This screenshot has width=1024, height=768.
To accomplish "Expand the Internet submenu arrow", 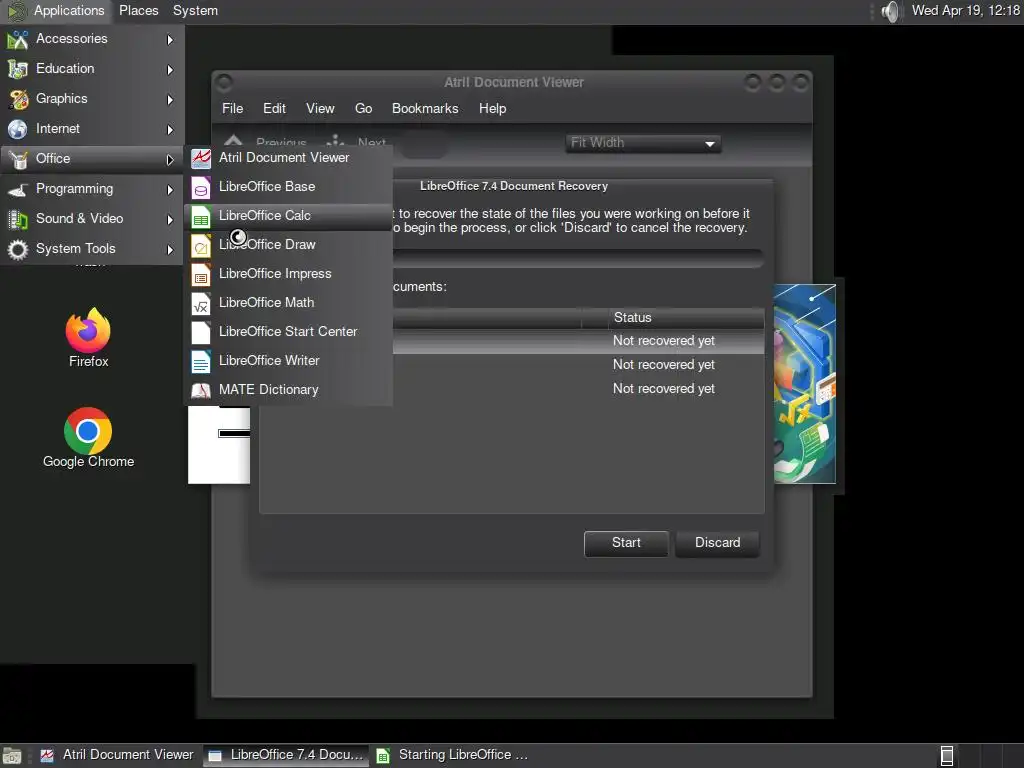I will point(170,129).
